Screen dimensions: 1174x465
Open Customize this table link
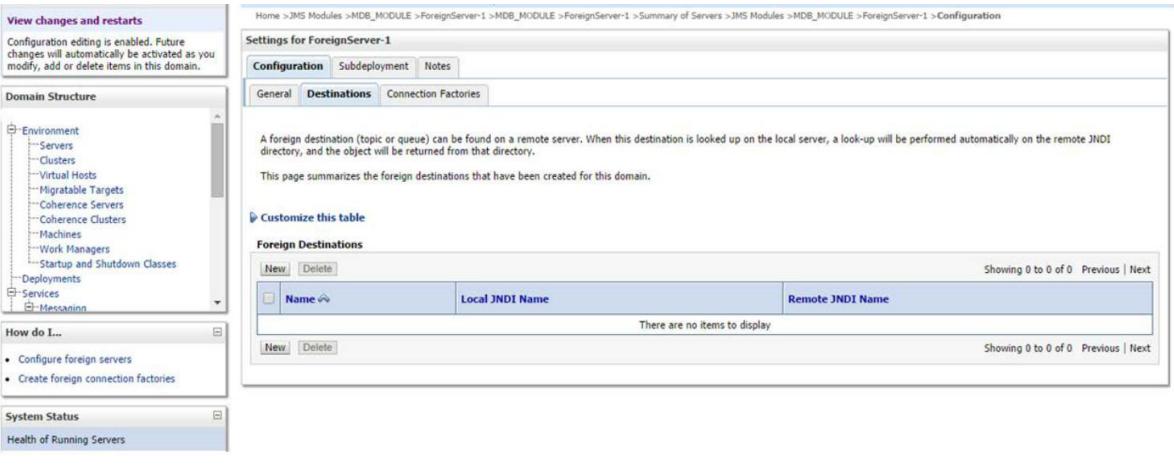pos(312,218)
